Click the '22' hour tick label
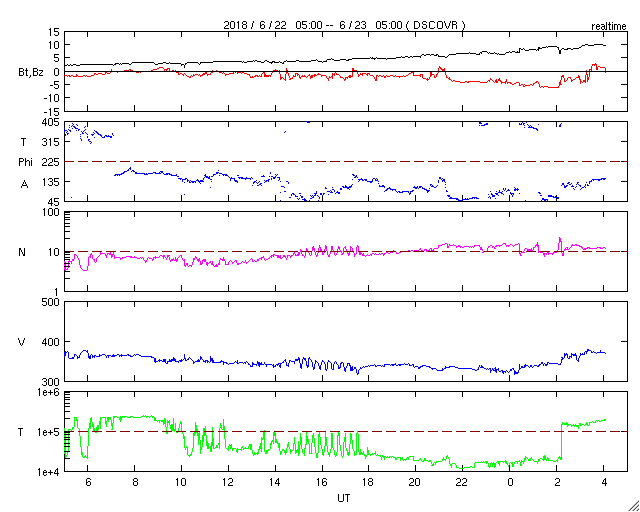Image resolution: width=640 pixels, height=512 pixels. [x=462, y=482]
